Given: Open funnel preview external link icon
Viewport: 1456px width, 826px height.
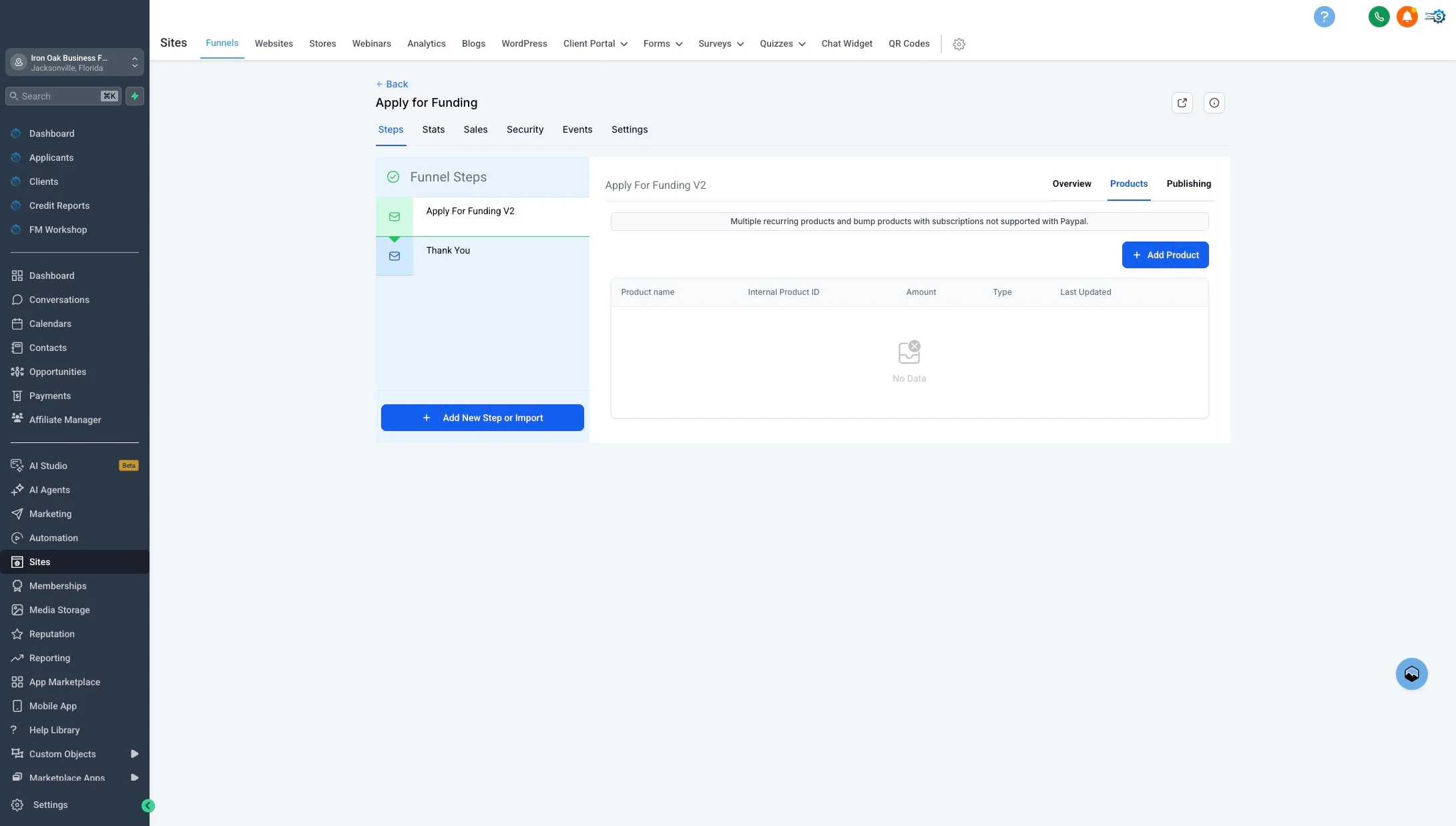Looking at the screenshot, I should (x=1182, y=103).
